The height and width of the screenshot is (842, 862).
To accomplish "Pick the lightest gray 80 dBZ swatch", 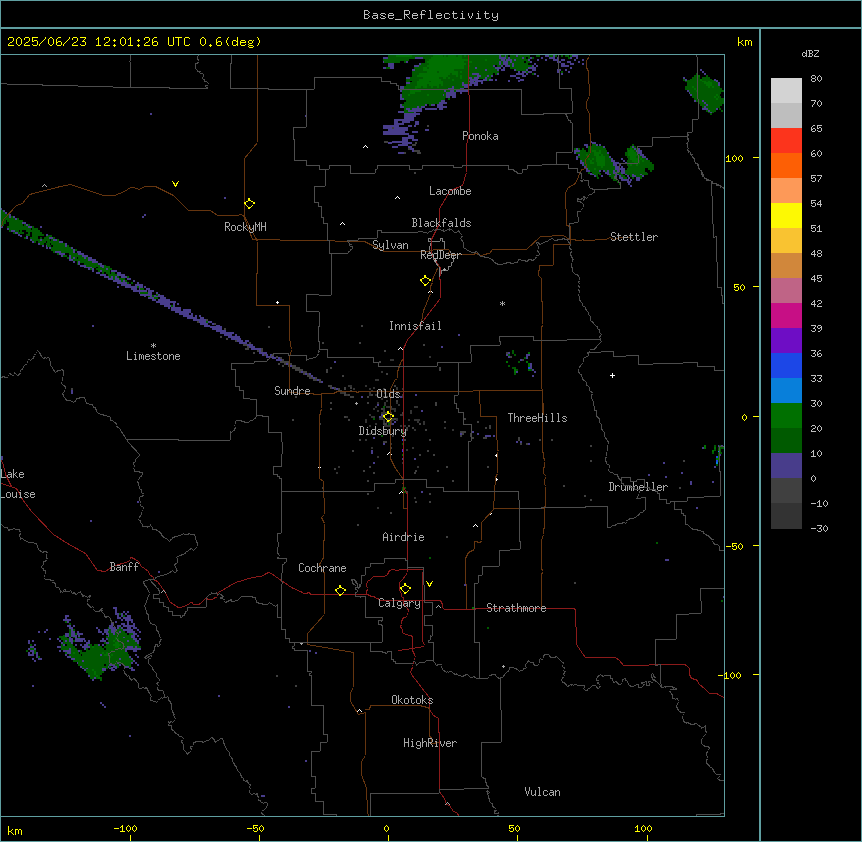I will pos(786,90).
